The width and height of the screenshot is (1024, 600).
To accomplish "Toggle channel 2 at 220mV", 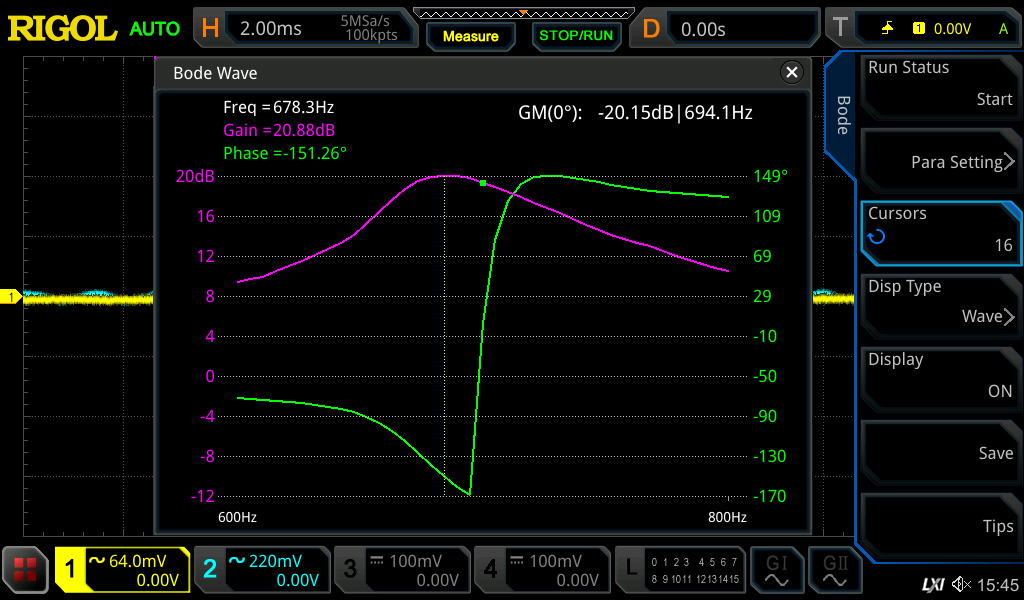I will point(262,570).
